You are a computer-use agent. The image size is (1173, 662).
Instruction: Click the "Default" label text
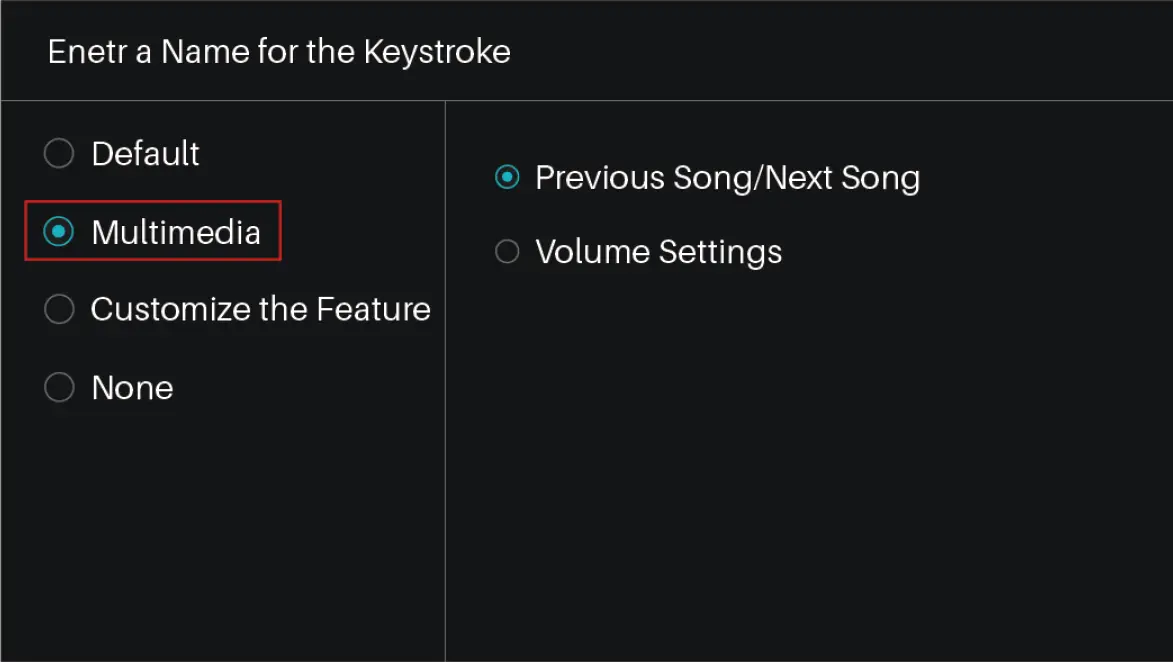(x=145, y=154)
